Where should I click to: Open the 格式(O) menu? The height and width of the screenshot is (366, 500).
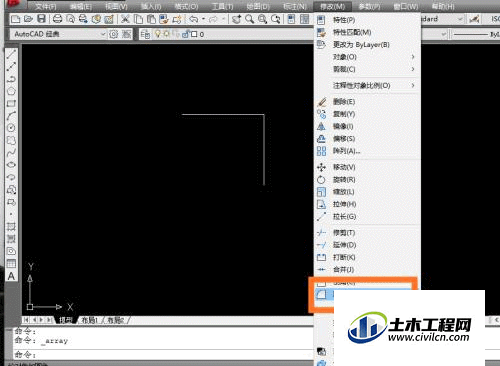186,6
